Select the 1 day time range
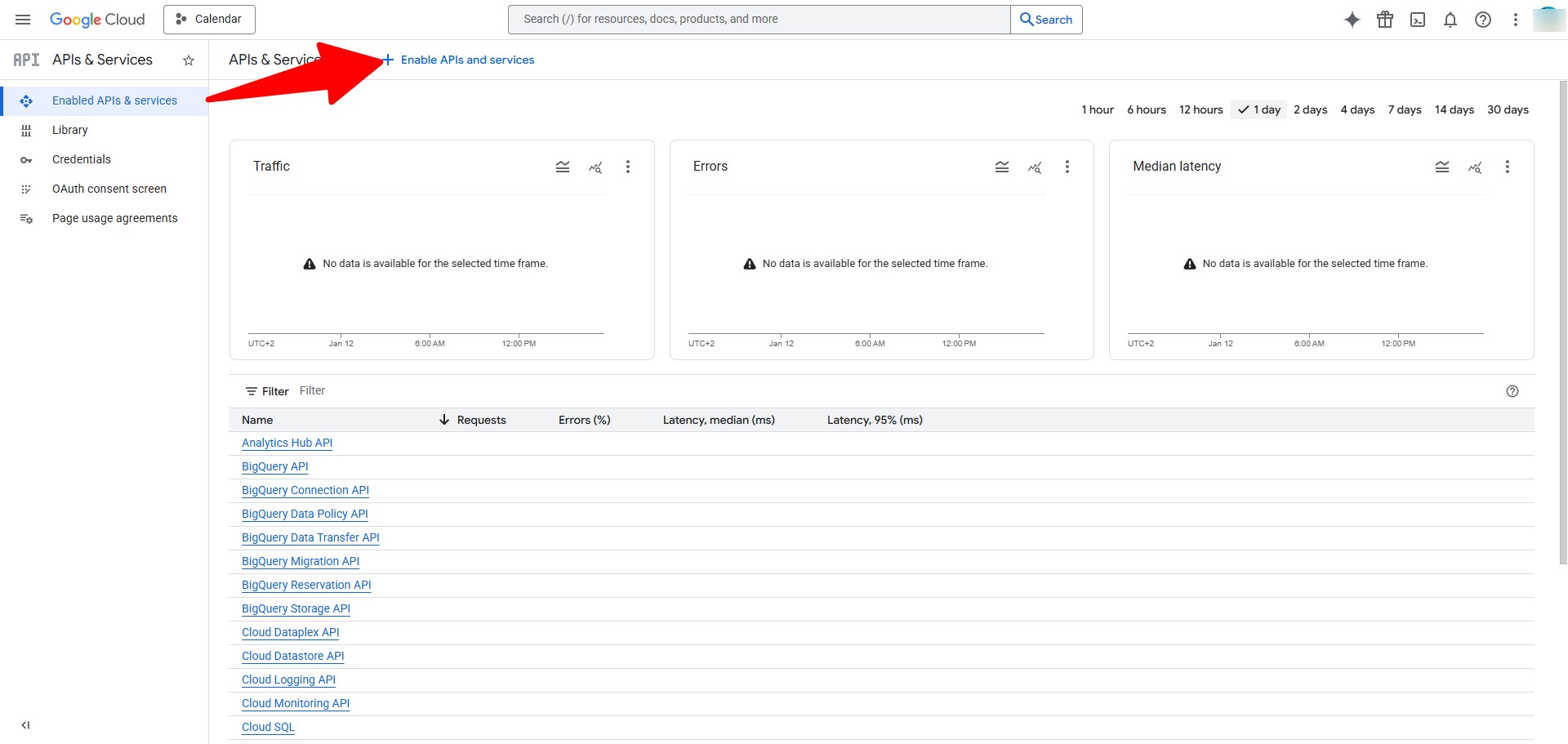Image resolution: width=1568 pixels, height=744 pixels. [1258, 109]
